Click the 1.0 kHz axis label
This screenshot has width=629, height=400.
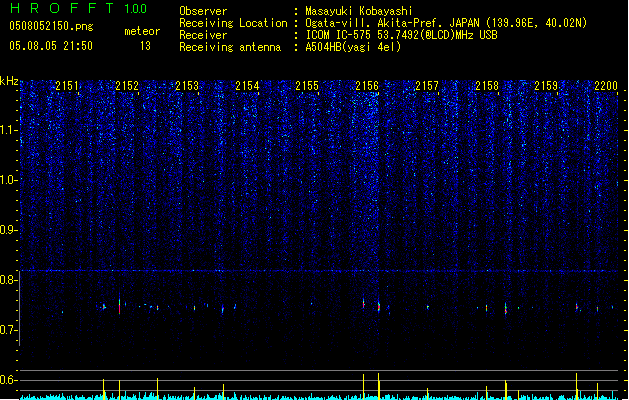coord(9,180)
